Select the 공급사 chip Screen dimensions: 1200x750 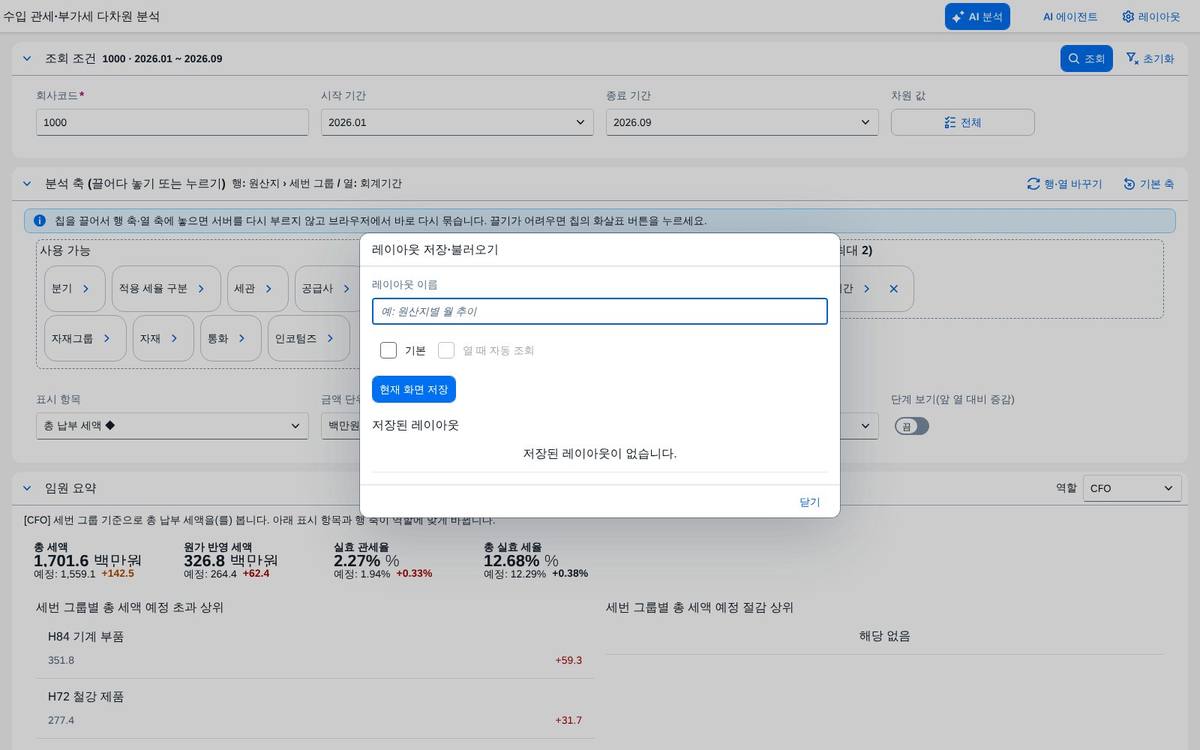[x=325, y=288]
